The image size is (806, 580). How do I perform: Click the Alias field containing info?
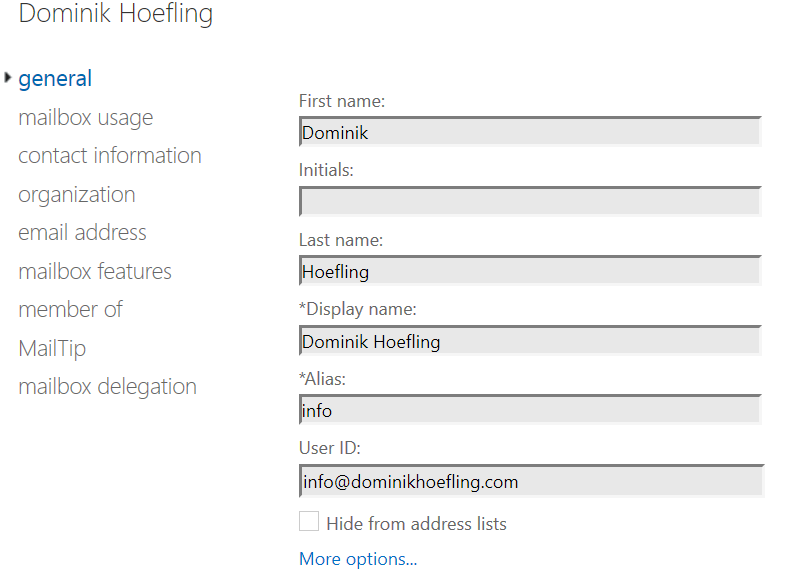click(530, 410)
